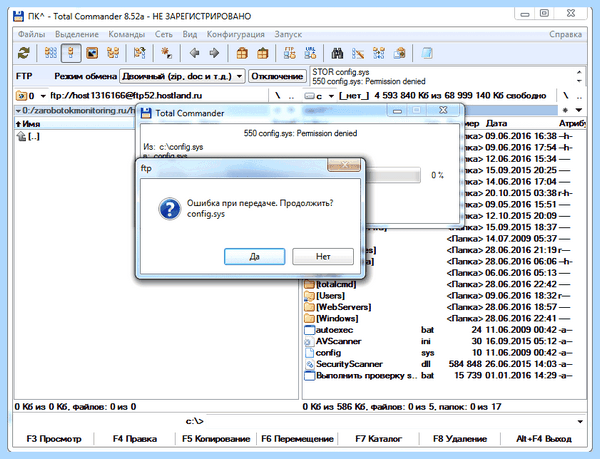Screen dimensions: 600x459
Task: Click the F3 Просмотр button
Action: 54,439
